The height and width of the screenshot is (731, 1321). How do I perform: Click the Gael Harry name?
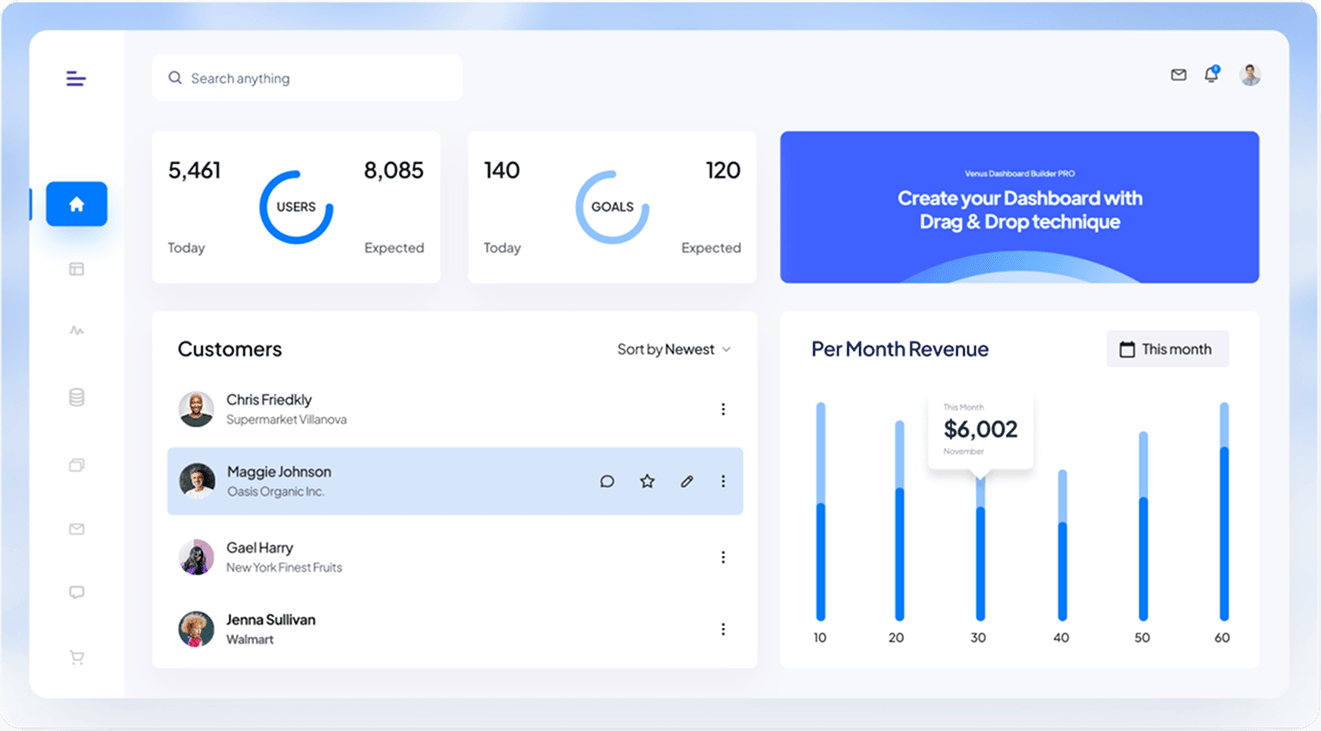[260, 548]
